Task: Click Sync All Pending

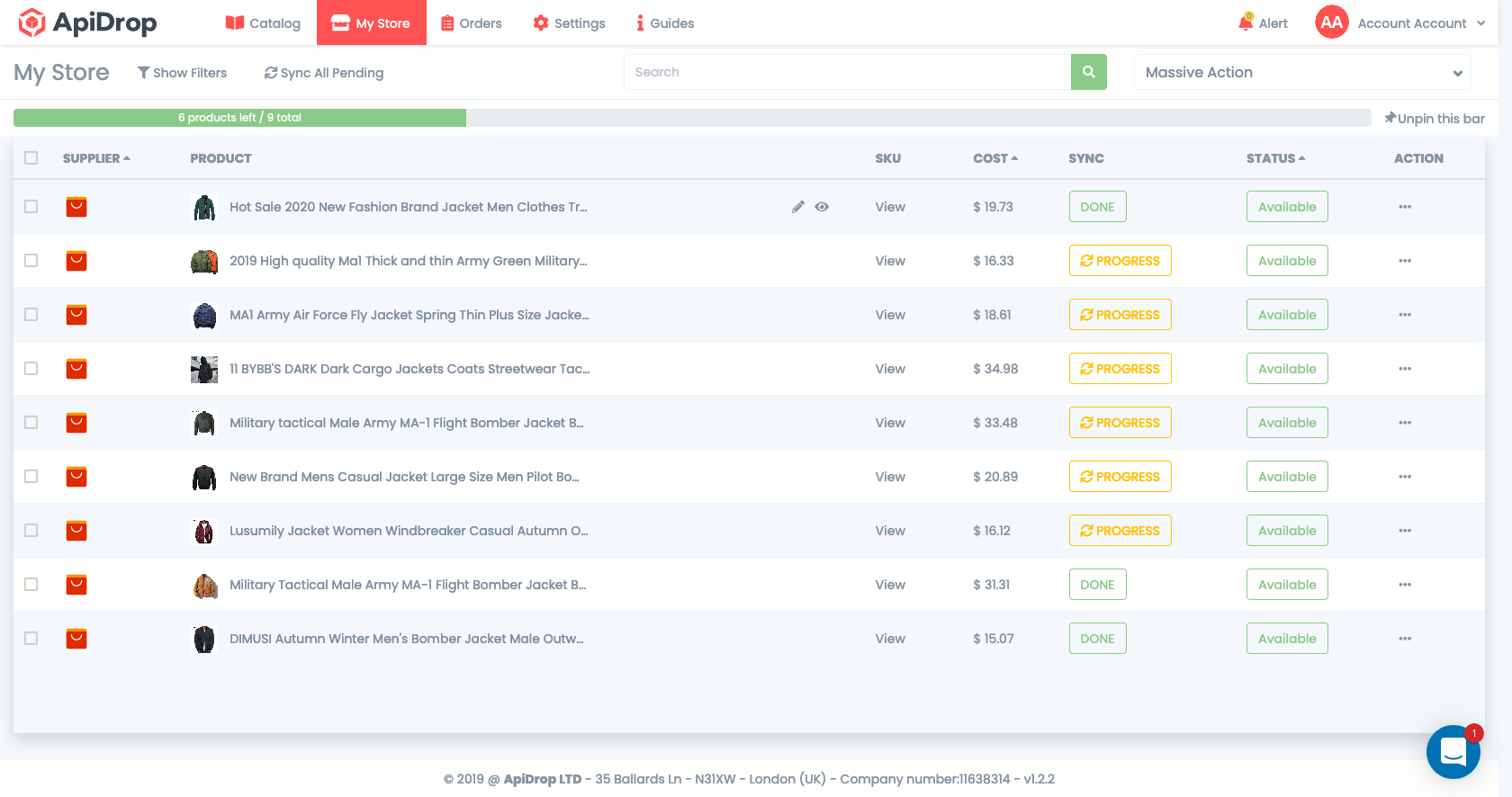Action: pos(323,73)
